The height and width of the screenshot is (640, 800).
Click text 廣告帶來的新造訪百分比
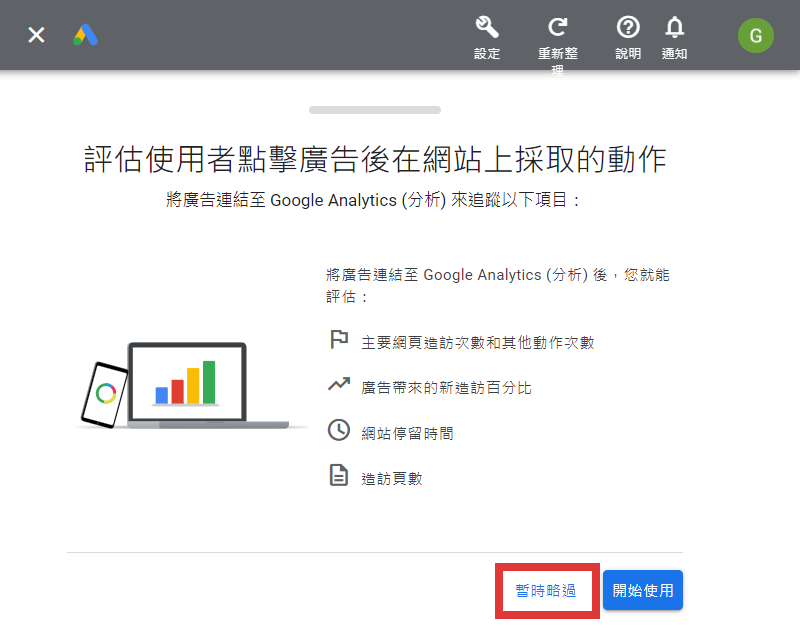click(446, 388)
